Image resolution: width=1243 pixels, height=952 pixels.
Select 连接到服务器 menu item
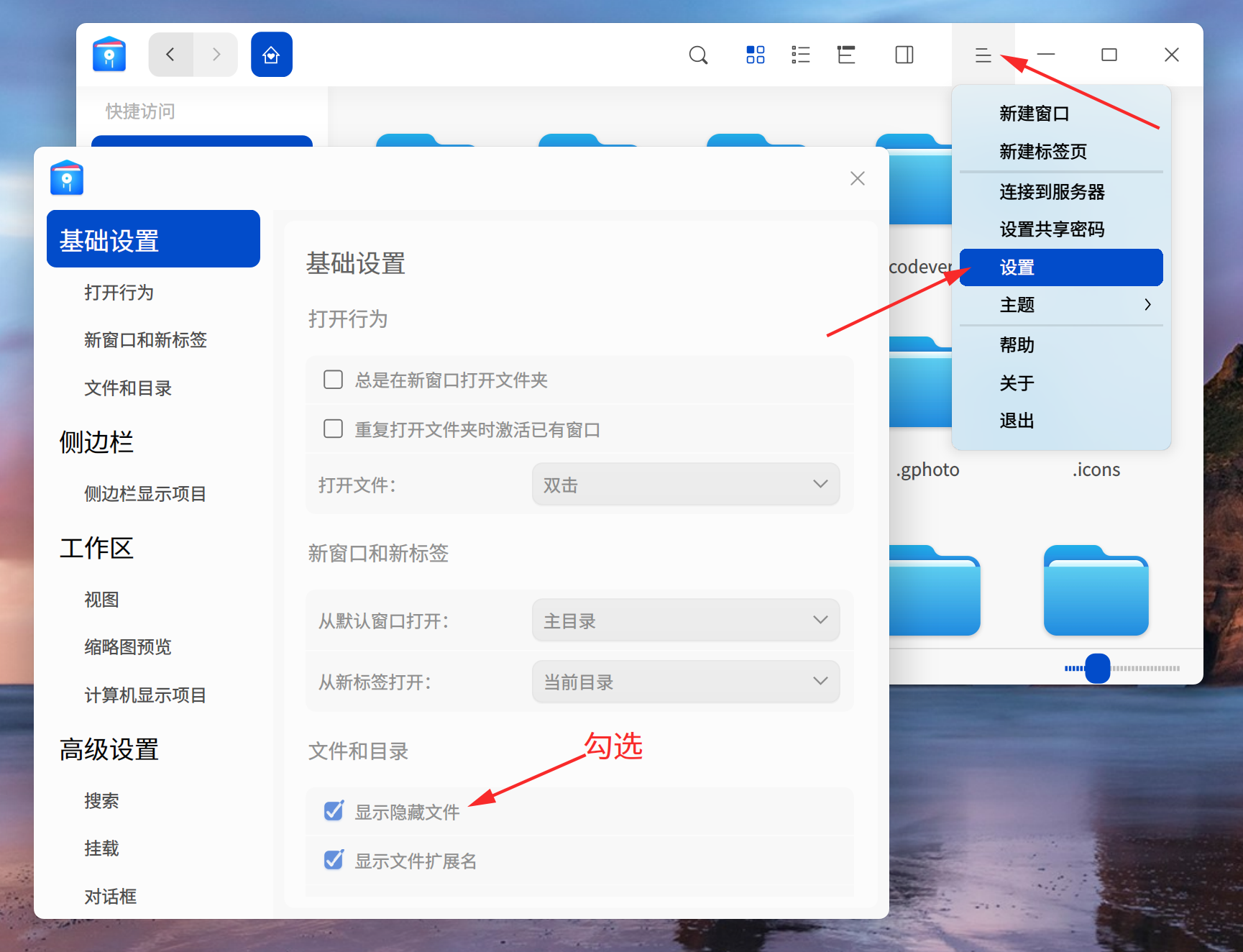(1061, 192)
